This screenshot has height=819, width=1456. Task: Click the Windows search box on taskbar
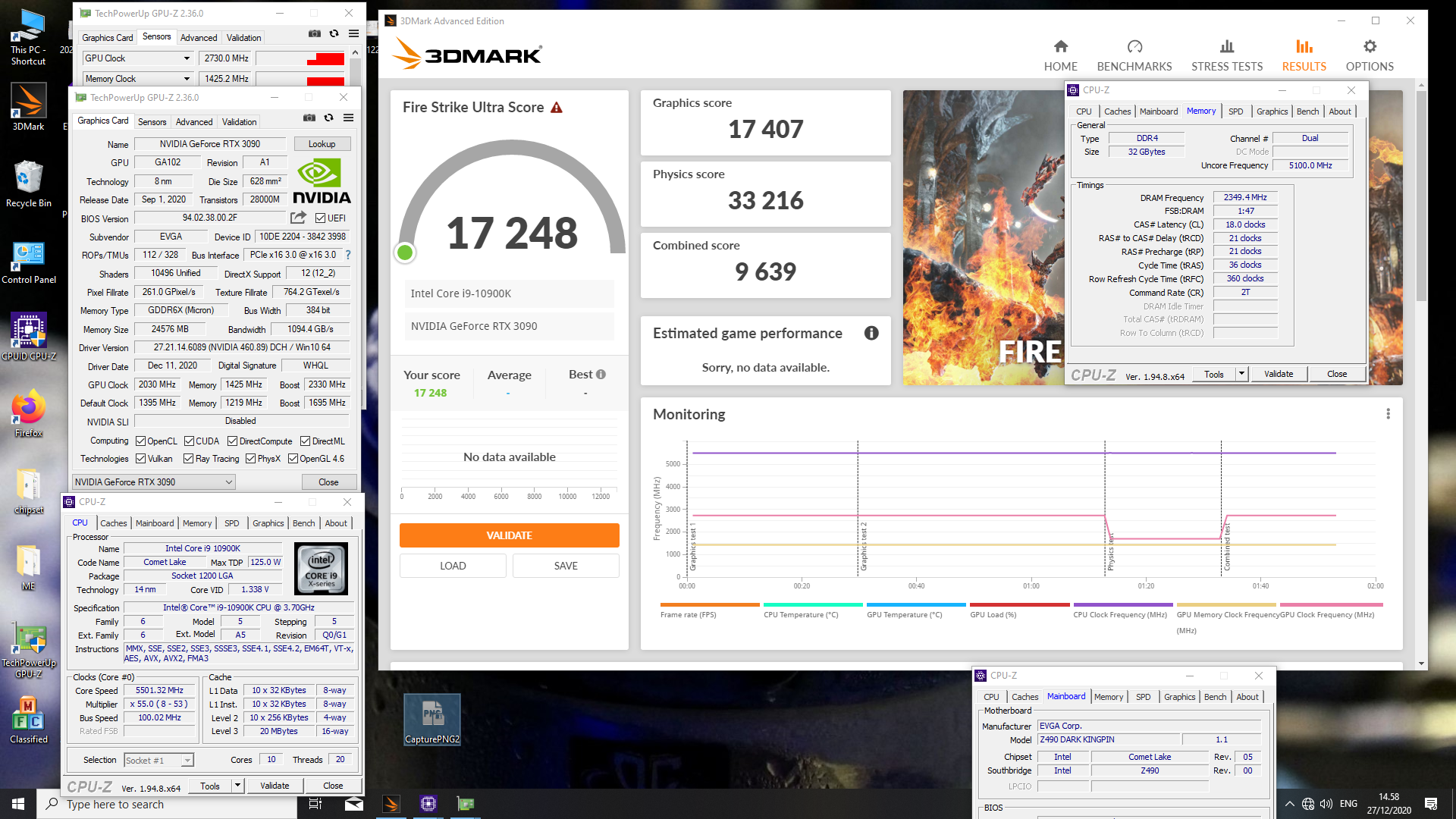[x=167, y=804]
